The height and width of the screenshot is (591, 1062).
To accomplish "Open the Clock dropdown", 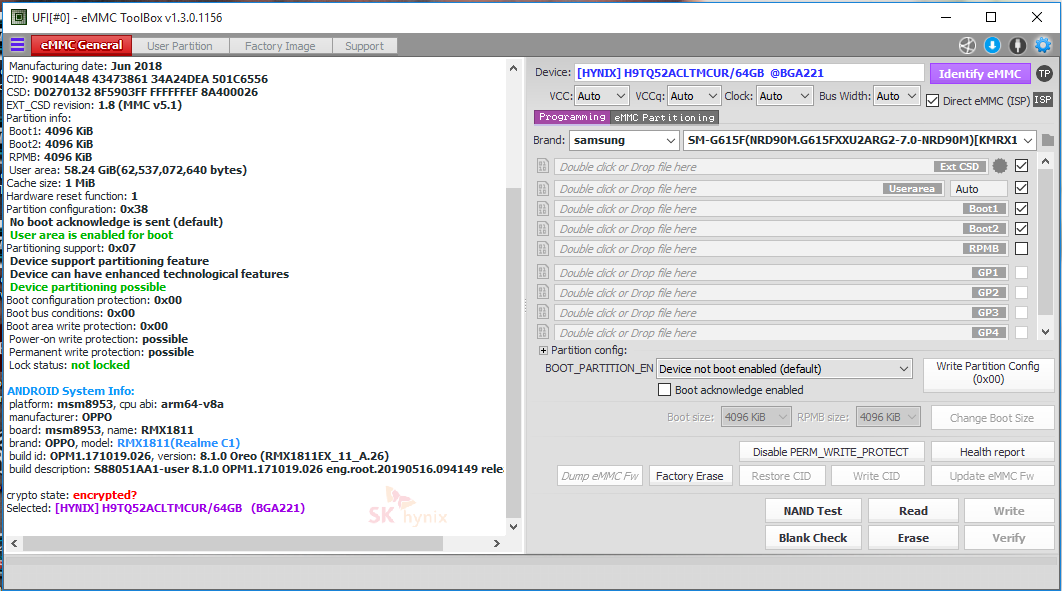I will (x=784, y=96).
